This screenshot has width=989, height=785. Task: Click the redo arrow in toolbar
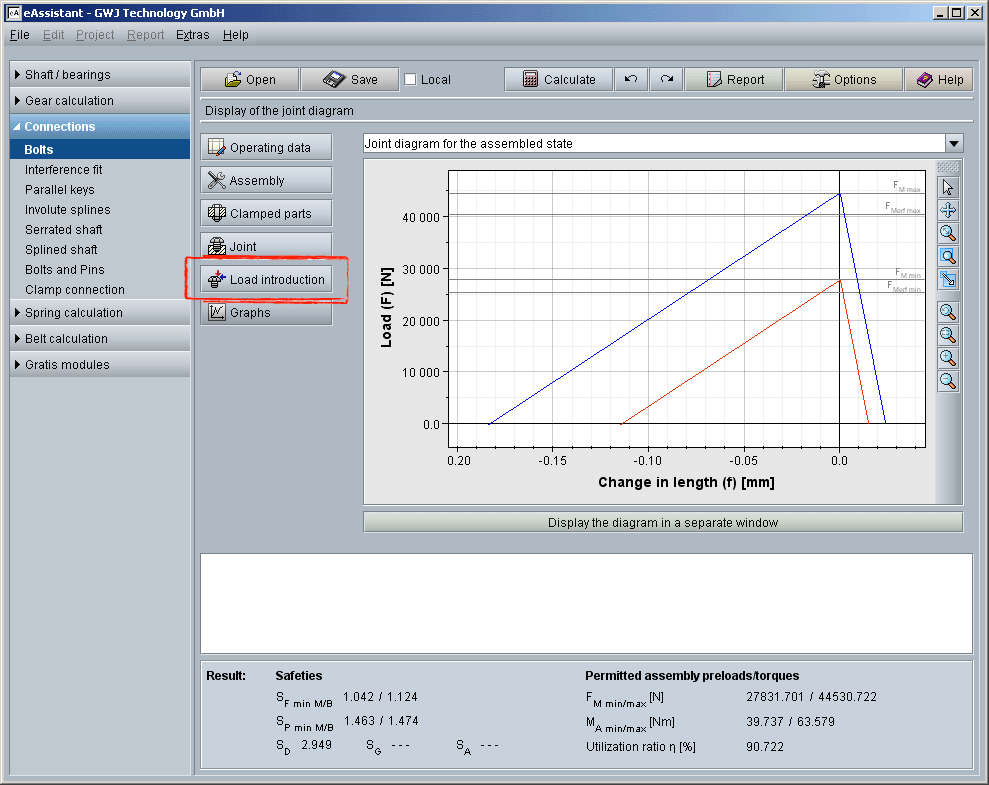pyautogui.click(x=666, y=80)
